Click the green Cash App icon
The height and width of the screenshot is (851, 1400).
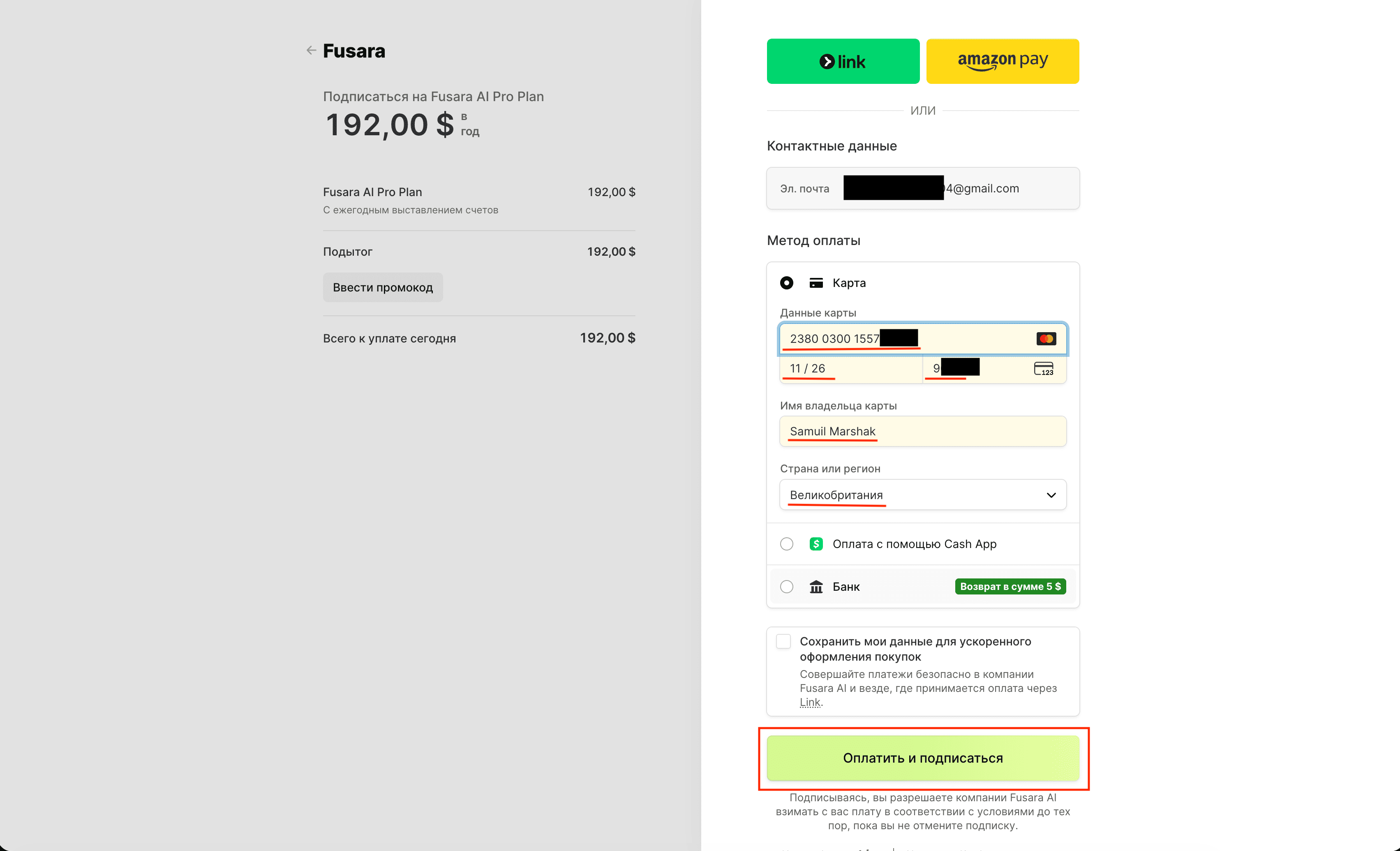tap(816, 544)
